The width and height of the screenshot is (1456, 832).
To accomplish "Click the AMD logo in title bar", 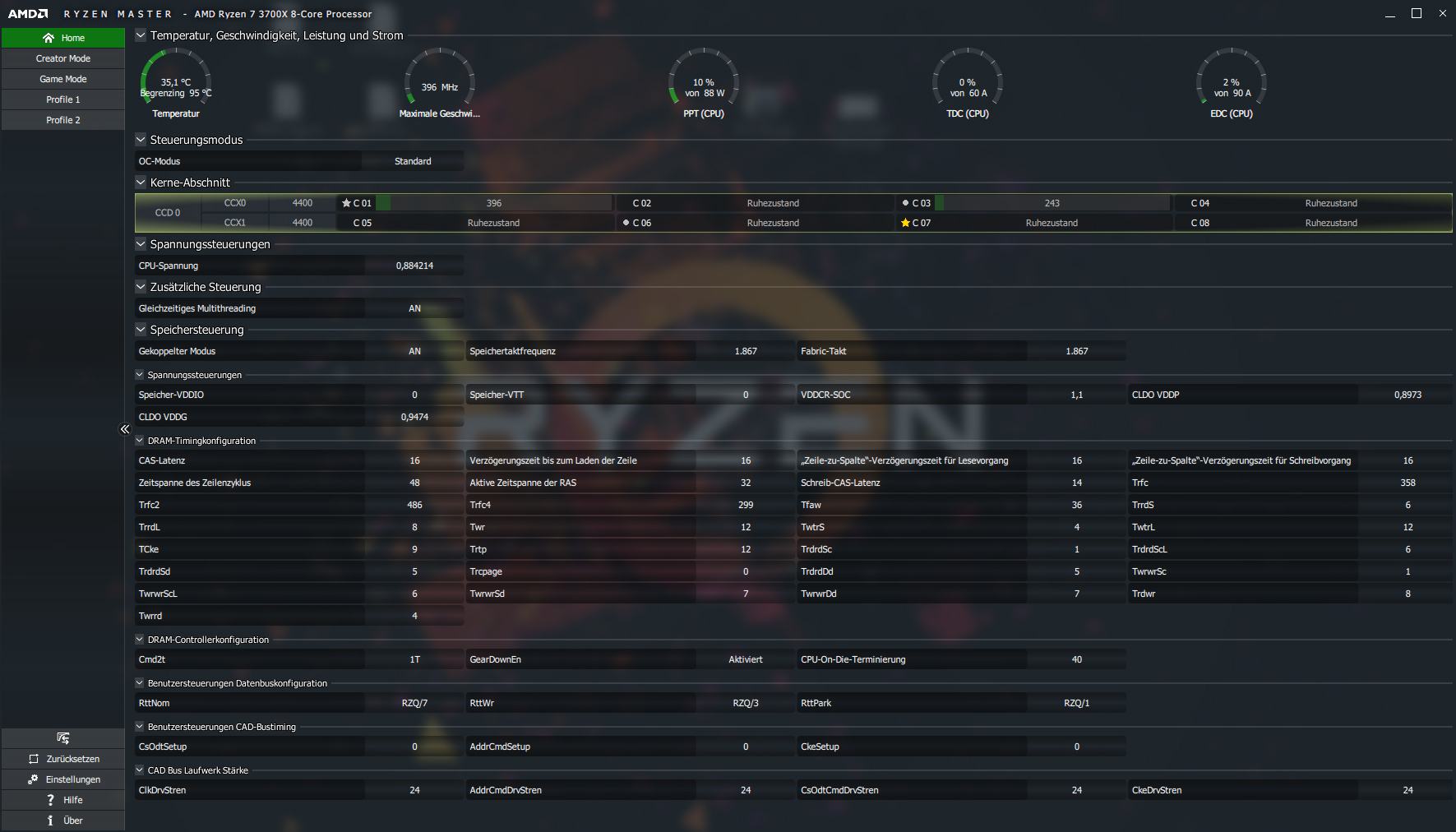I will click(28, 14).
